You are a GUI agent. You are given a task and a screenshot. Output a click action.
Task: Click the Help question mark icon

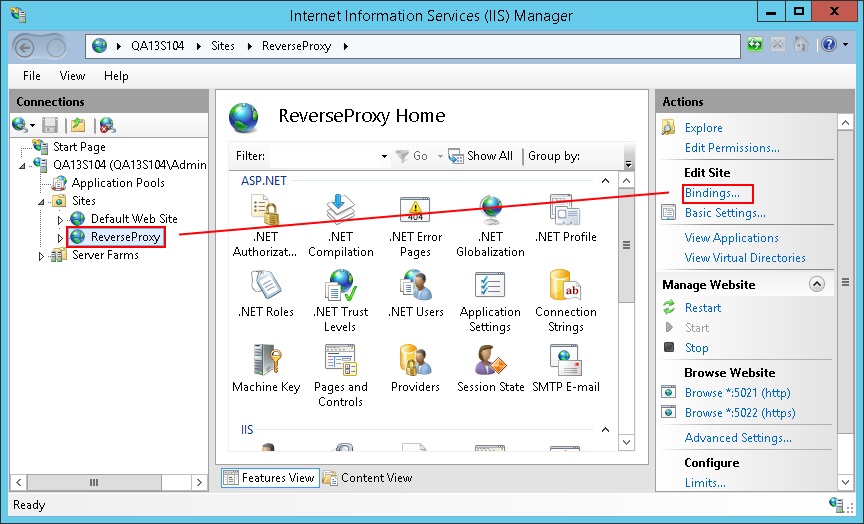click(829, 44)
